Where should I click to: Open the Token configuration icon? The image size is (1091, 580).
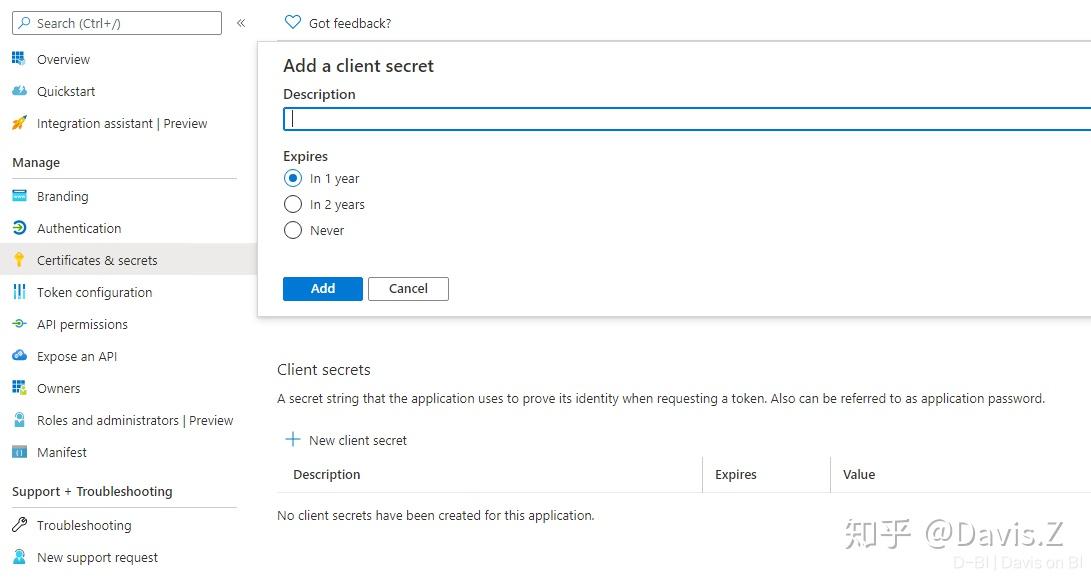[20, 292]
